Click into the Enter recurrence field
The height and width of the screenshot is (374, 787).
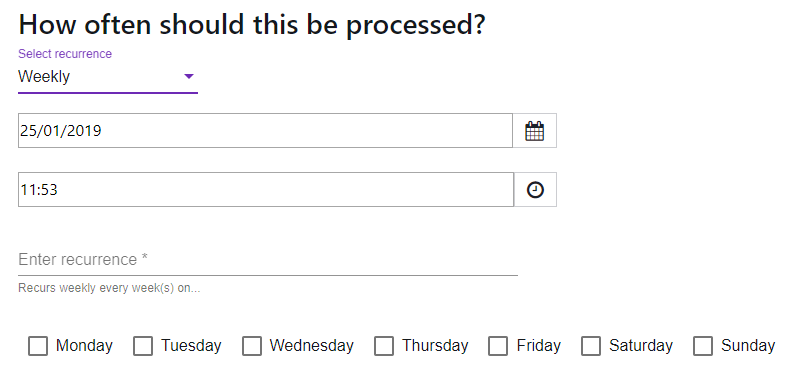(x=268, y=260)
